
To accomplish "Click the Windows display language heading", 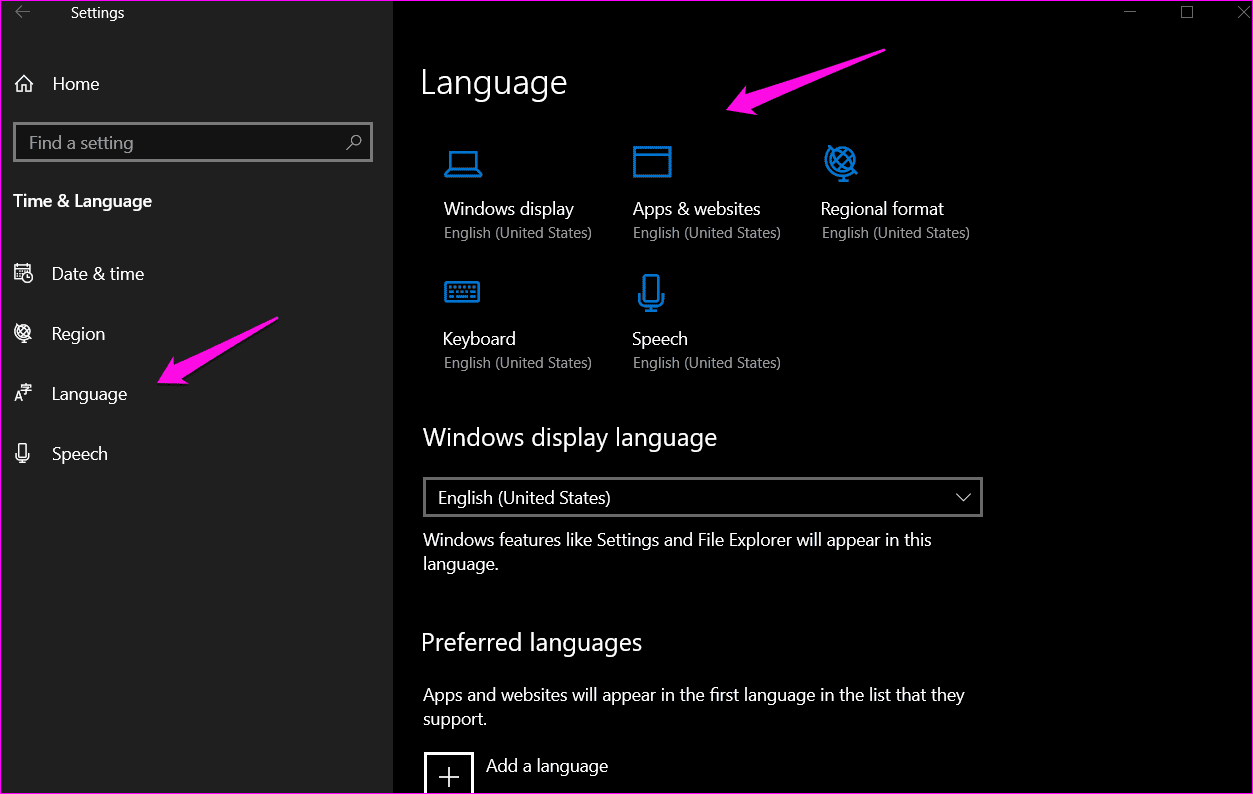I will pos(570,438).
